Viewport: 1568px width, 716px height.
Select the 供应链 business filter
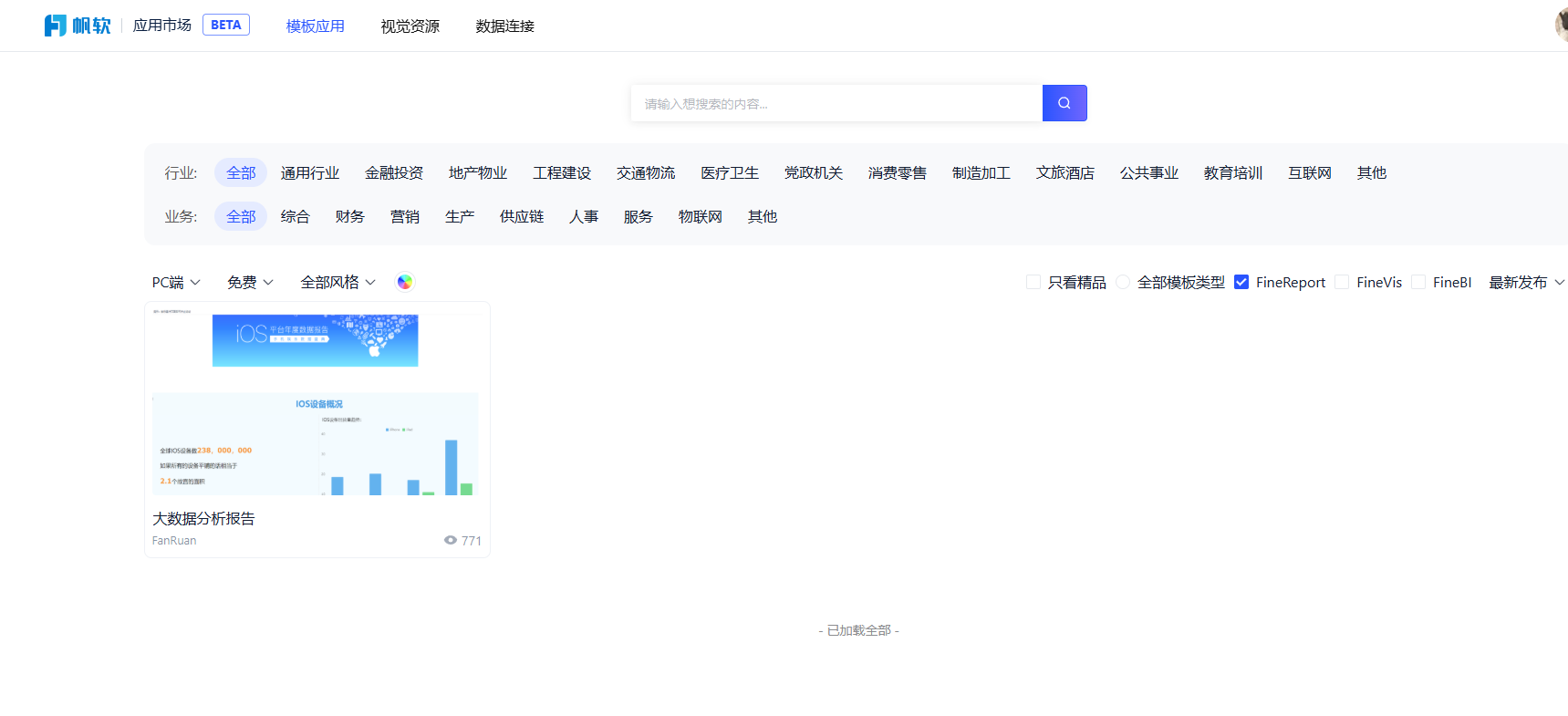click(521, 216)
